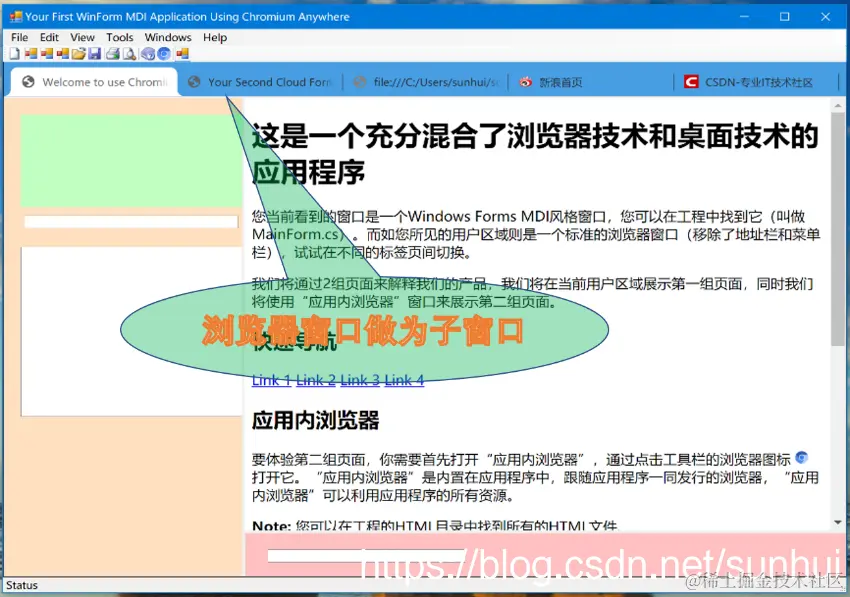Follow the Link 4 hyperlink
Screen dimensions: 850x597
tap(404, 380)
